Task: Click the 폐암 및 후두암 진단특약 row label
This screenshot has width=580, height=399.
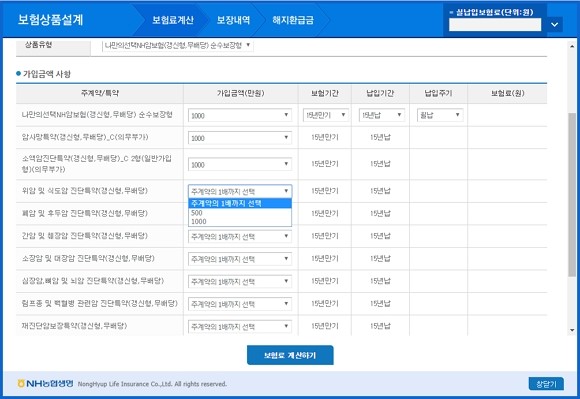Action: (x=85, y=213)
